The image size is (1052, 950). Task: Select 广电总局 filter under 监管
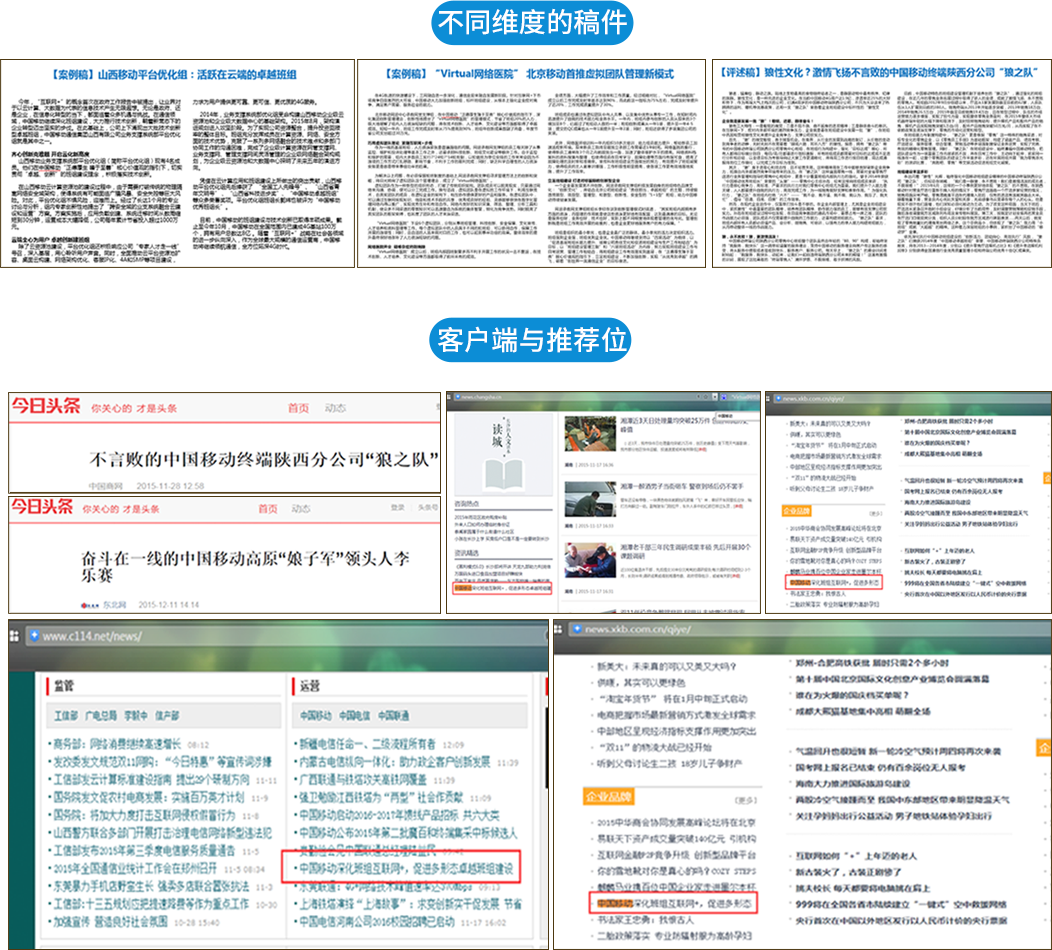[x=101, y=716]
